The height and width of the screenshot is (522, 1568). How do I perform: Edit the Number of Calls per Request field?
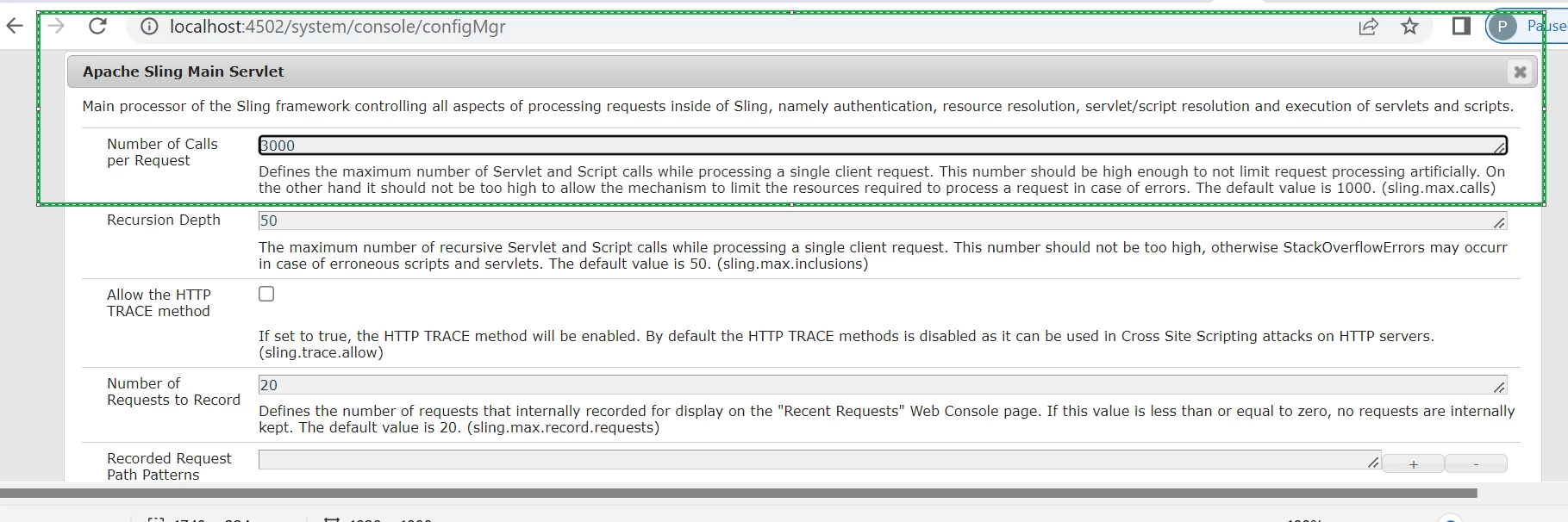[883, 146]
